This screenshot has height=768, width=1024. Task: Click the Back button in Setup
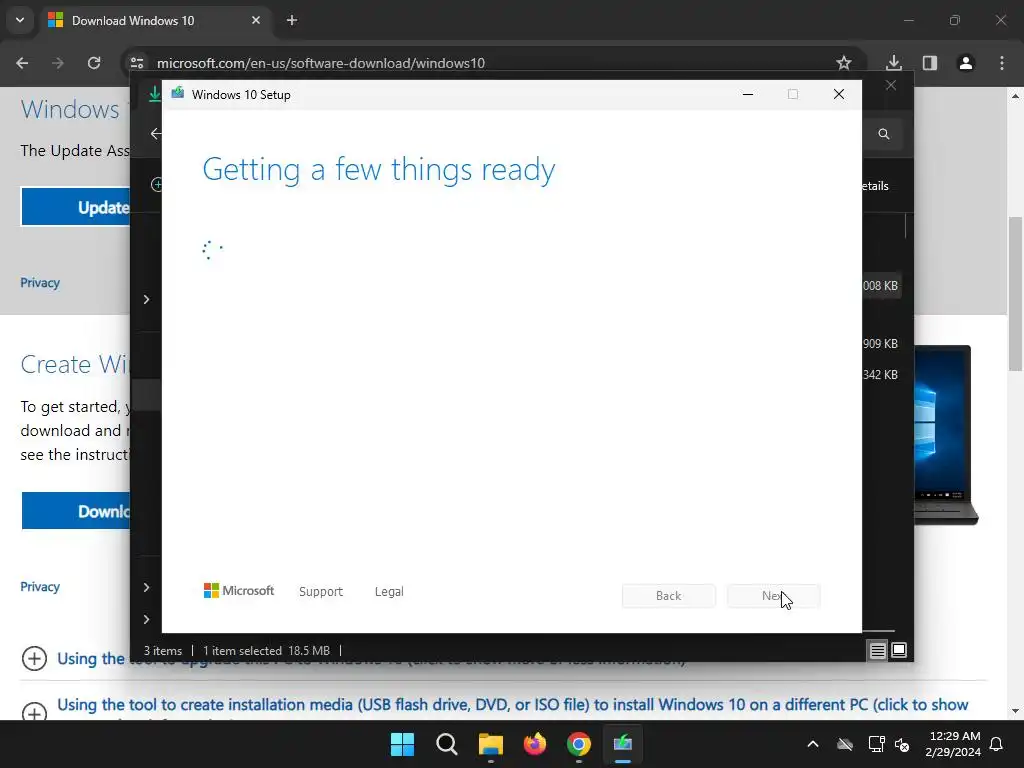(x=669, y=596)
